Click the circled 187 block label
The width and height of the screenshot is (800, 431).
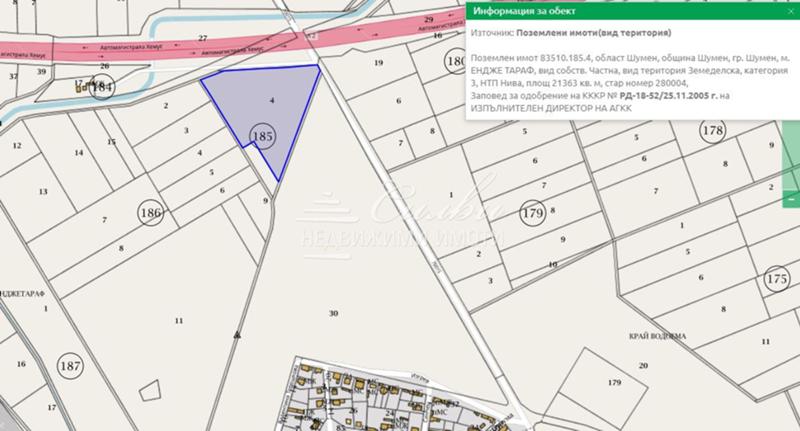coord(70,365)
